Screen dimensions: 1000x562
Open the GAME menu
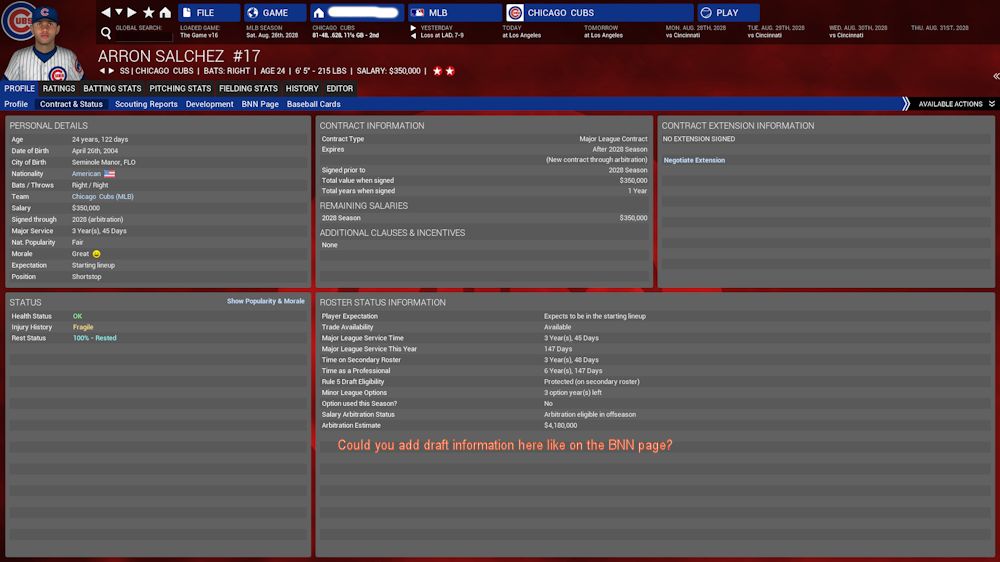coord(275,13)
